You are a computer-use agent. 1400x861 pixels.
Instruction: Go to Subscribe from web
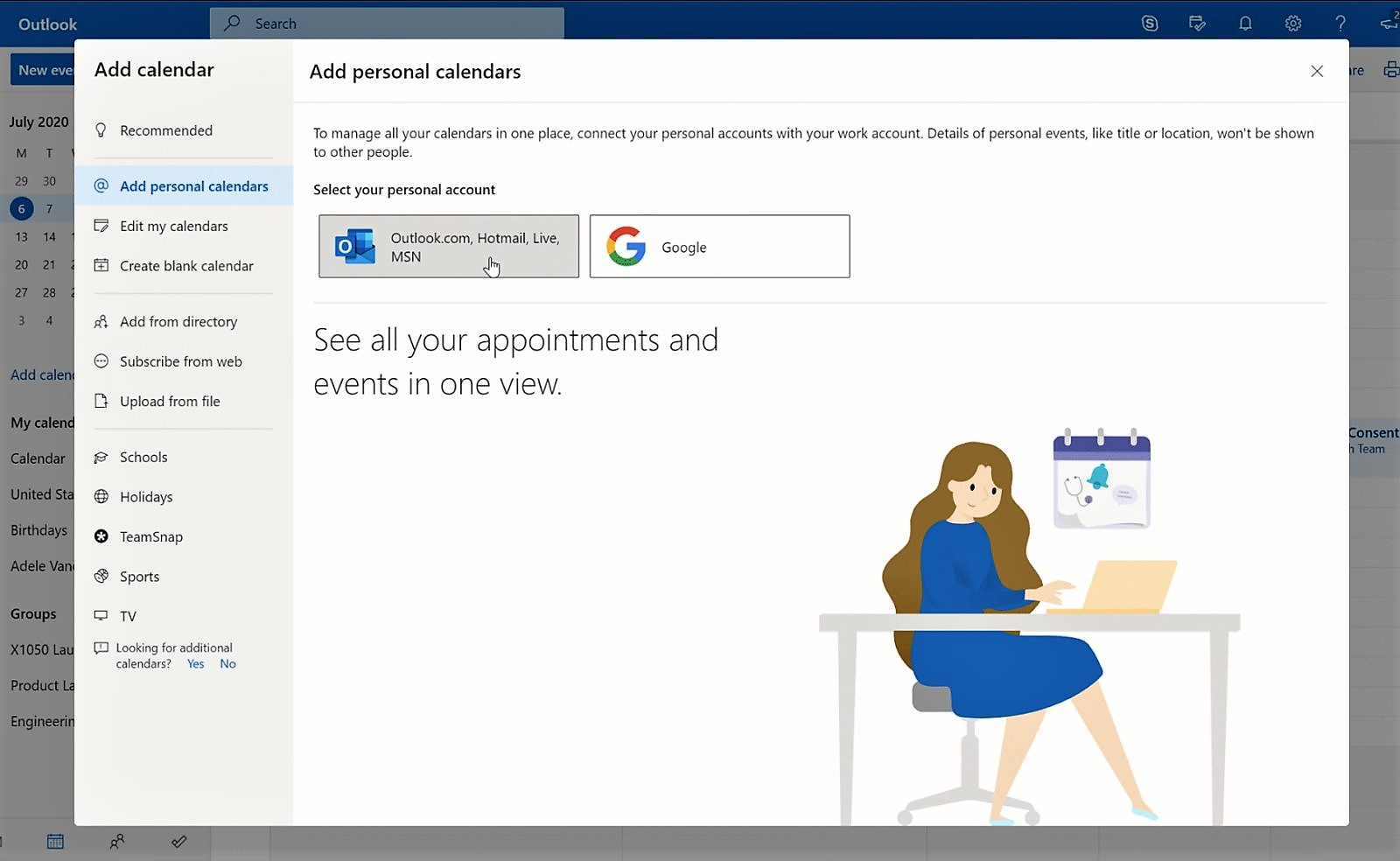(x=180, y=361)
